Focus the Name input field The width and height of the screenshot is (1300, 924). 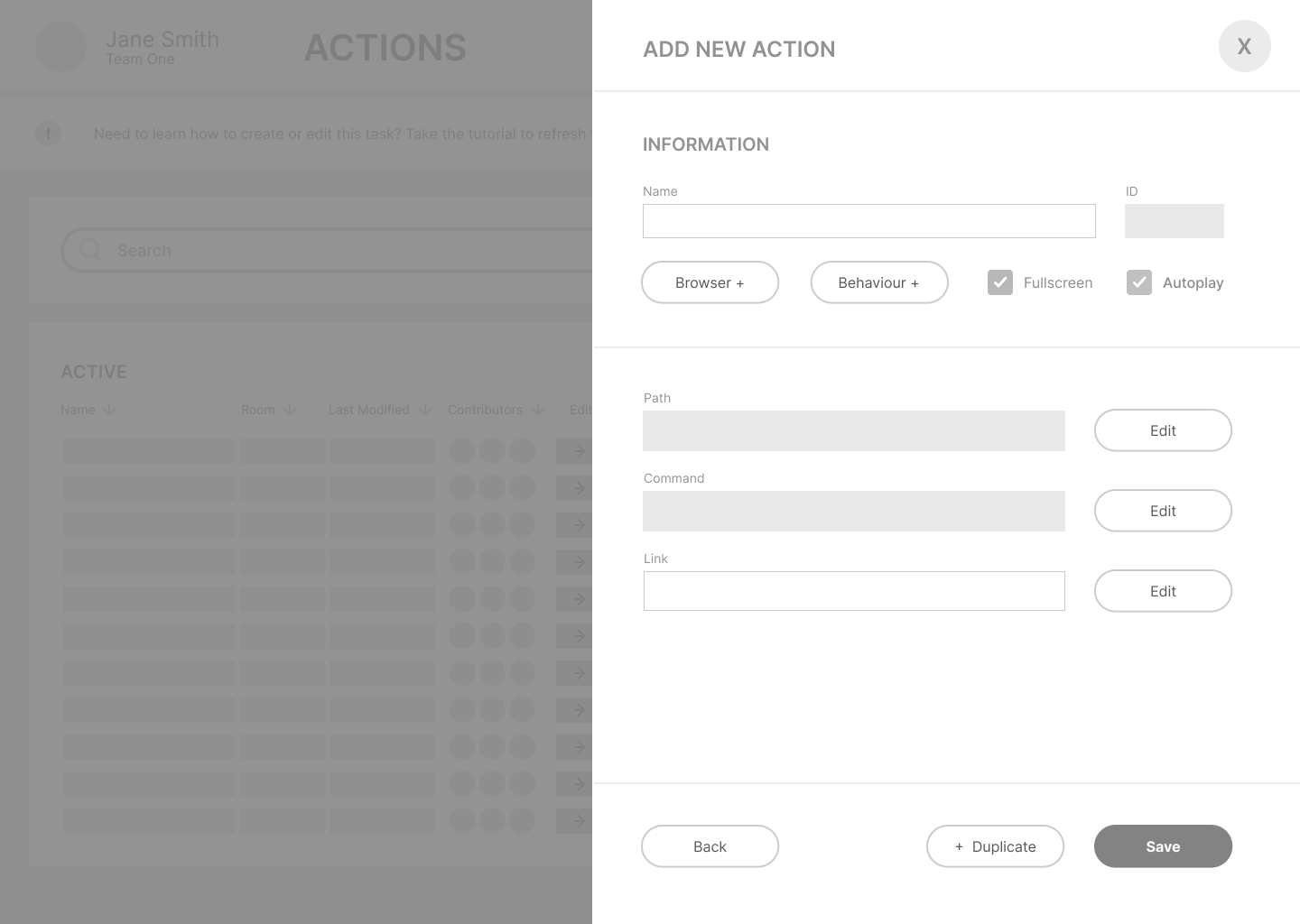868,221
